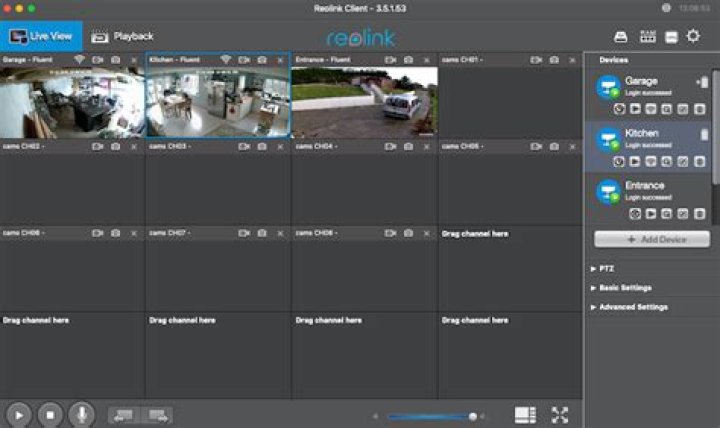Take a snapshot of the Kitchen feed
The height and width of the screenshot is (428, 720).
pyautogui.click(x=262, y=60)
